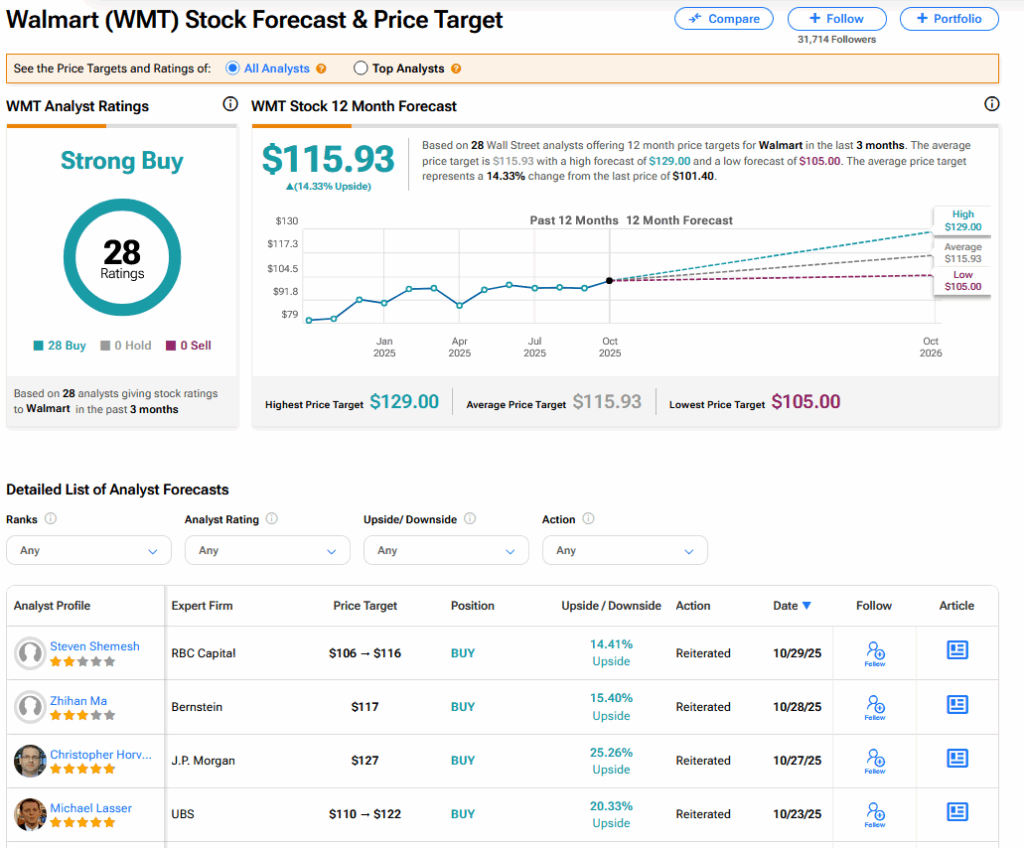Expand the Action filter dropdown

click(x=624, y=550)
